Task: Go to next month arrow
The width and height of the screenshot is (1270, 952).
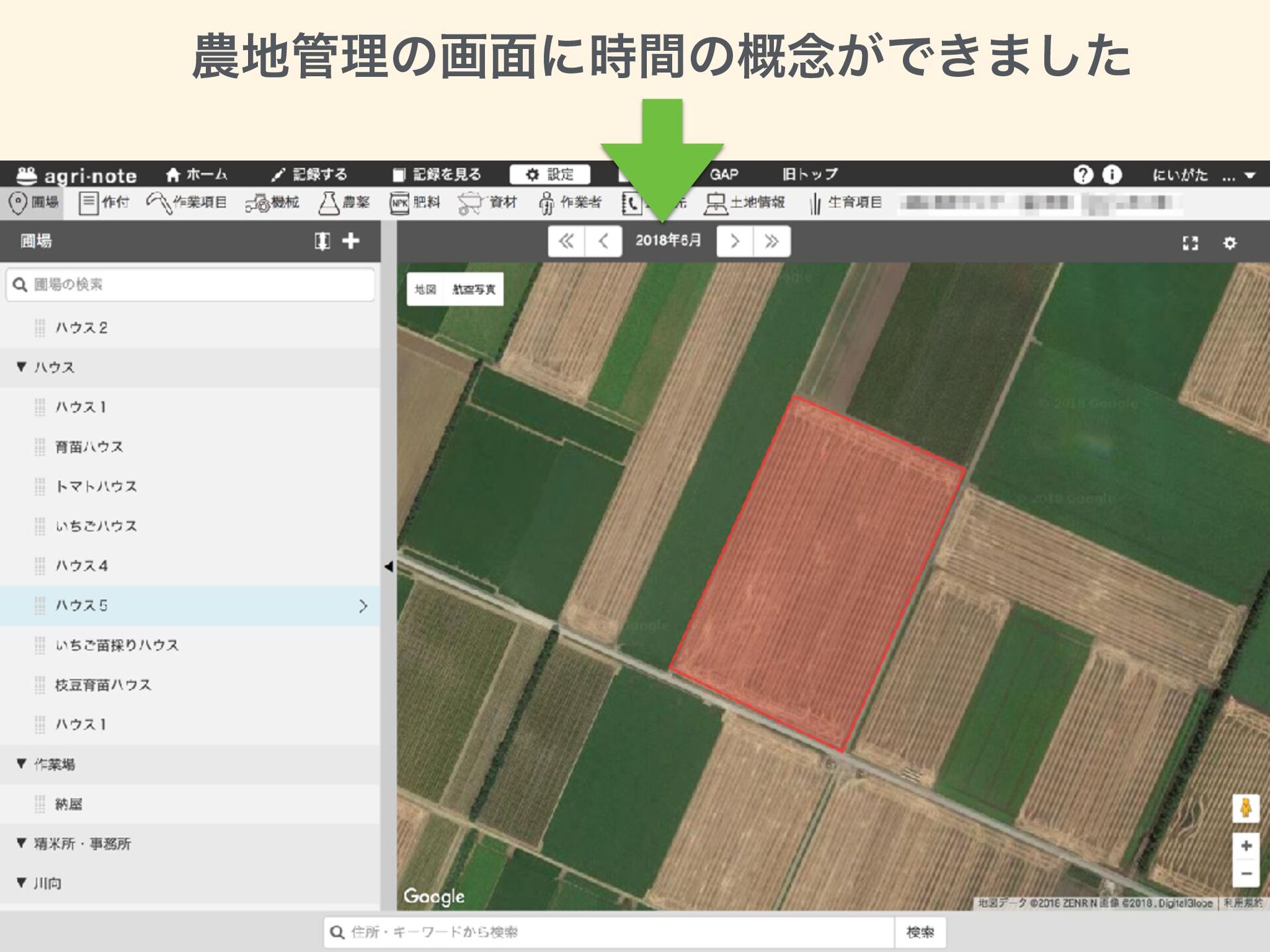Action: (x=734, y=241)
